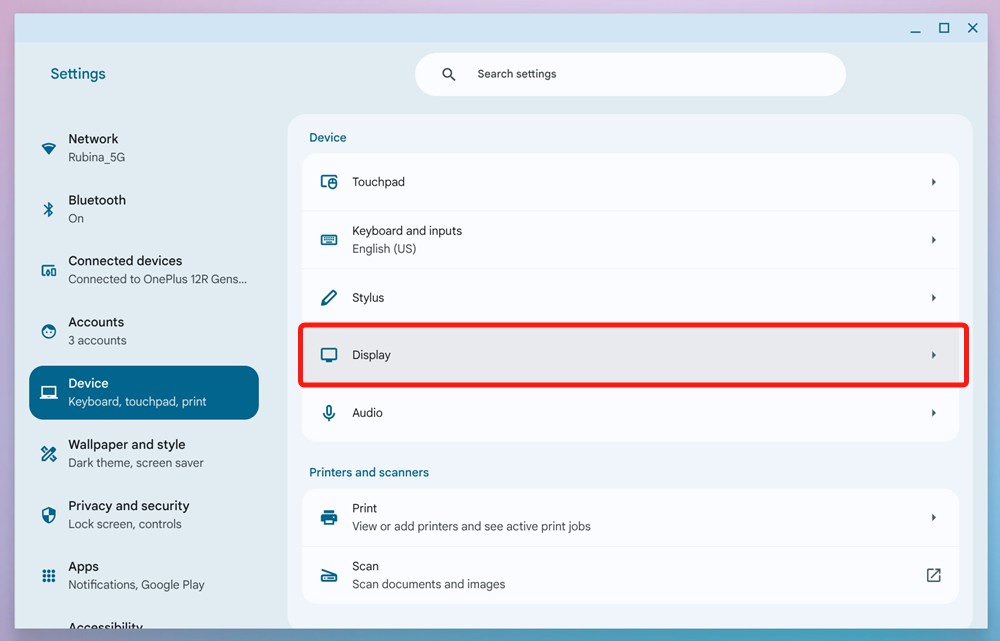Click the Keyboard and inputs icon

pos(329,240)
